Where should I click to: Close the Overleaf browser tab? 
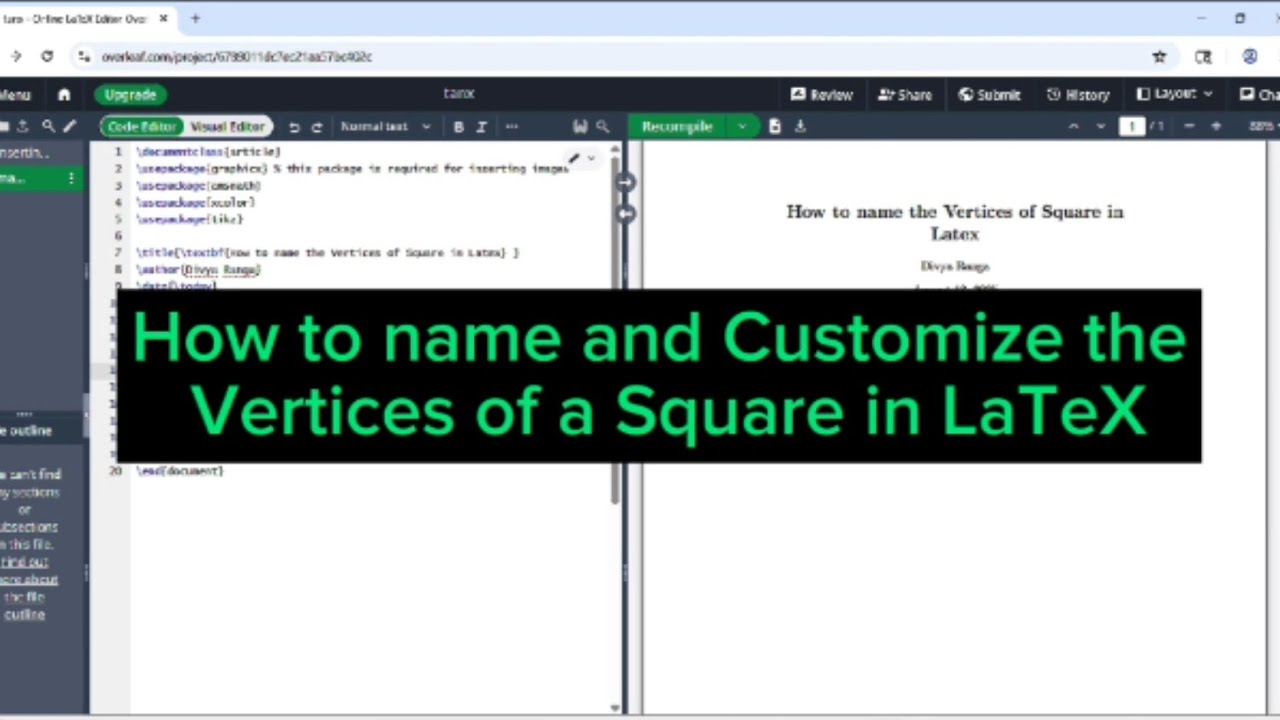coord(164,18)
